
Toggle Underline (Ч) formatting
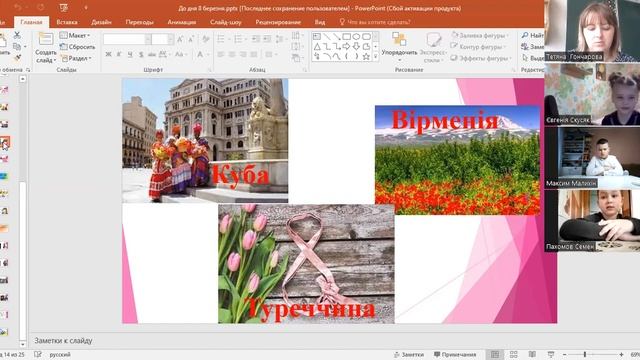tap(130, 54)
